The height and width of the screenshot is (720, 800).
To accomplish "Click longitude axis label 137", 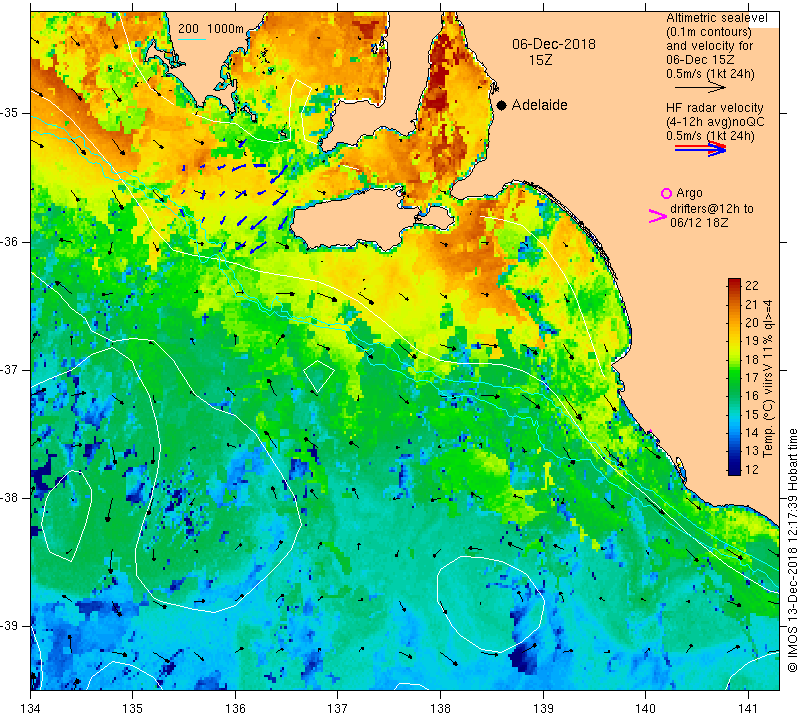I will tap(338, 708).
